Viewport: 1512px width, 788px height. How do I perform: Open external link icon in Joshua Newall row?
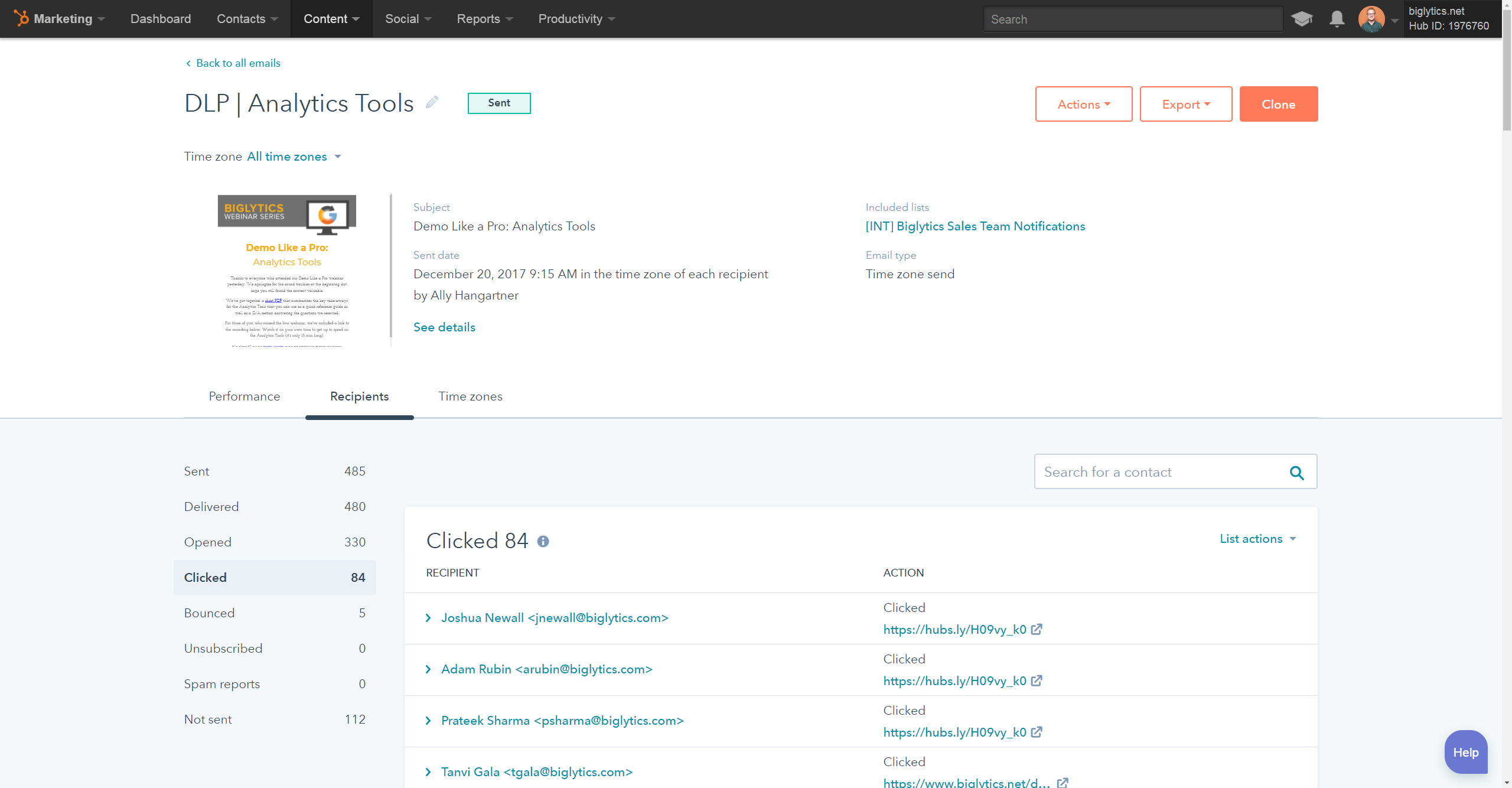(x=1037, y=630)
